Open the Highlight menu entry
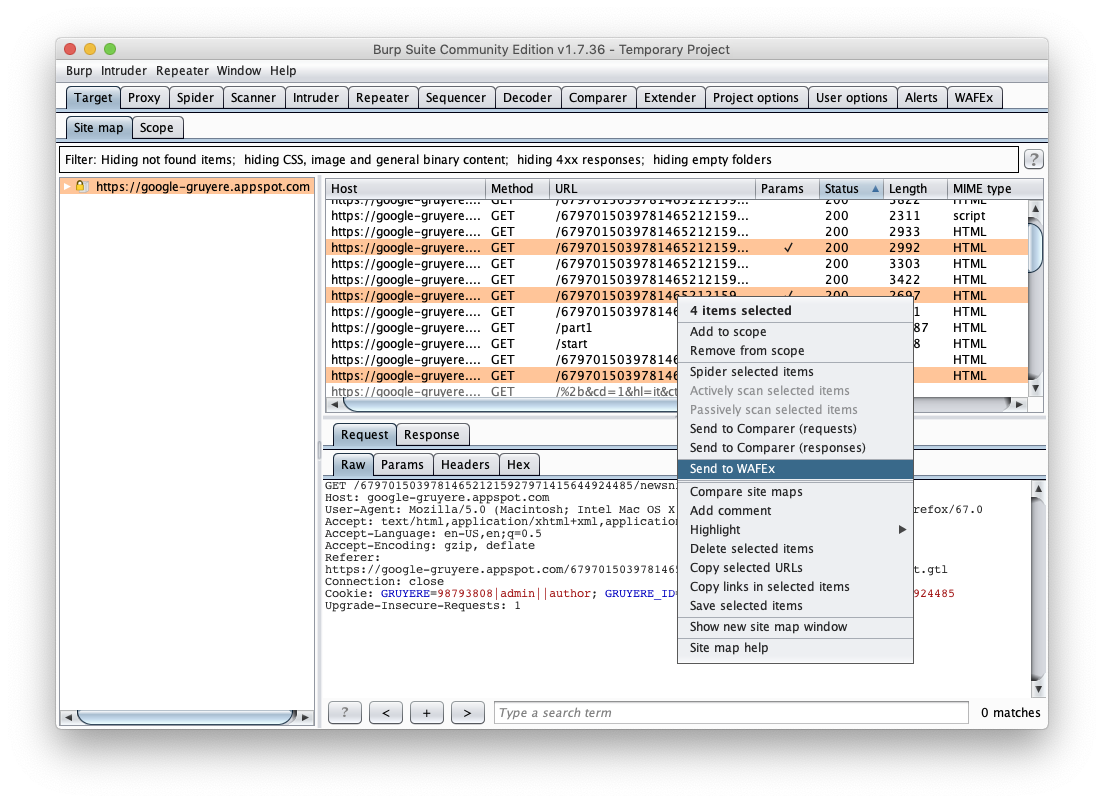 (x=795, y=530)
